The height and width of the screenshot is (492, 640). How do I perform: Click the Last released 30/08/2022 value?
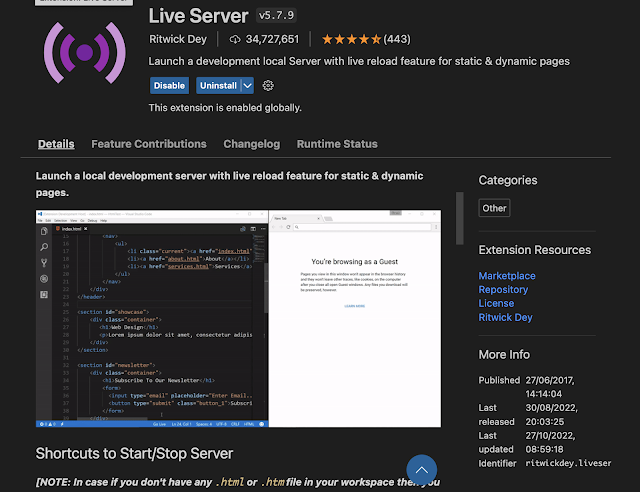coord(551,415)
